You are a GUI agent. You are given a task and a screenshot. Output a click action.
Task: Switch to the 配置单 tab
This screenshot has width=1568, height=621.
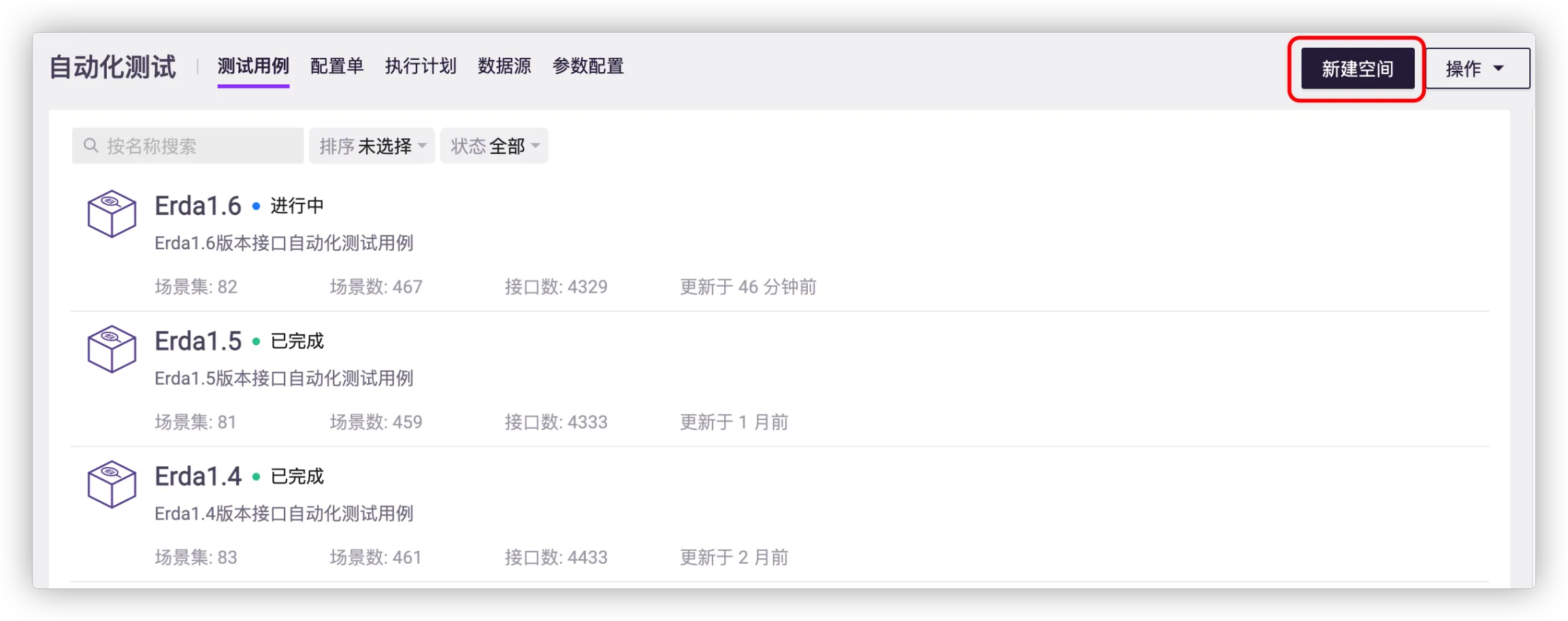(337, 66)
